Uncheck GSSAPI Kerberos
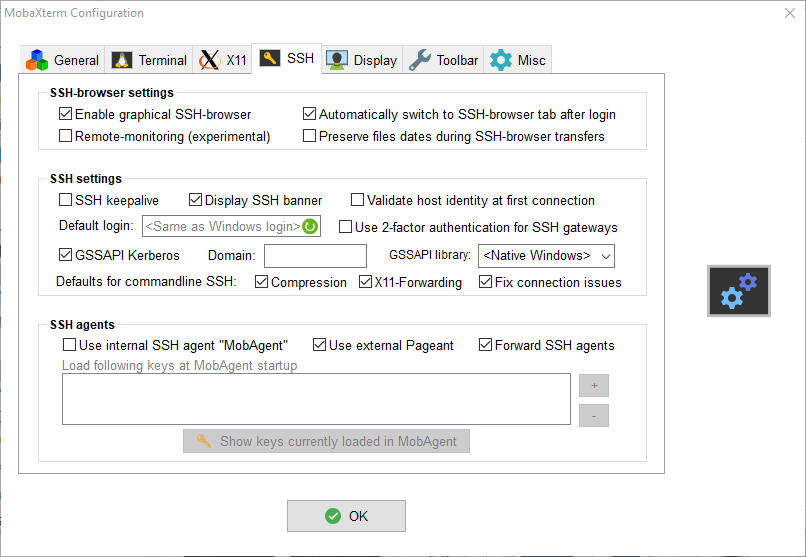The height and width of the screenshot is (557, 806). click(x=65, y=254)
